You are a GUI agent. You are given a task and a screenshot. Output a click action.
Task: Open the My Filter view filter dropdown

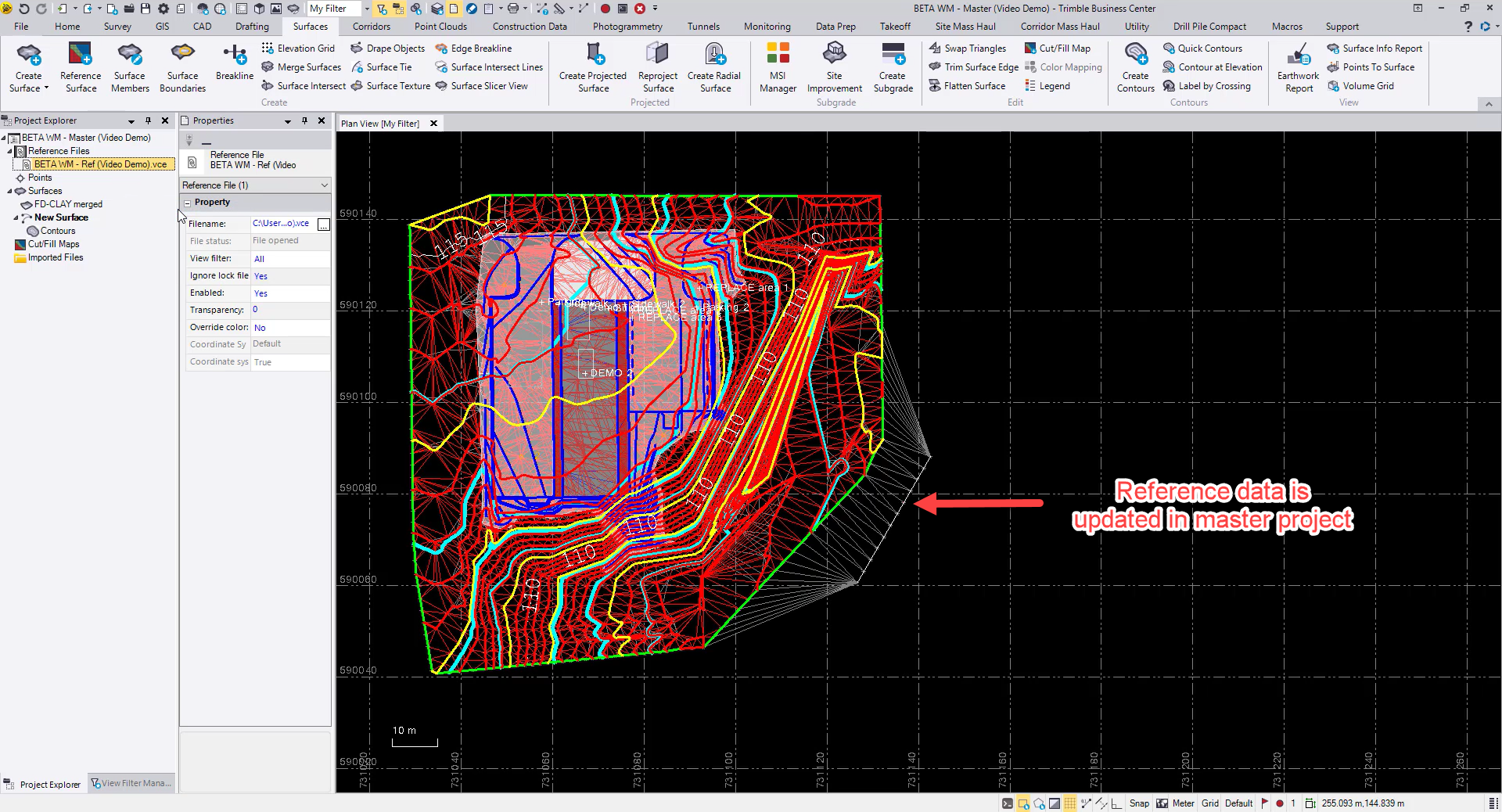[x=367, y=9]
